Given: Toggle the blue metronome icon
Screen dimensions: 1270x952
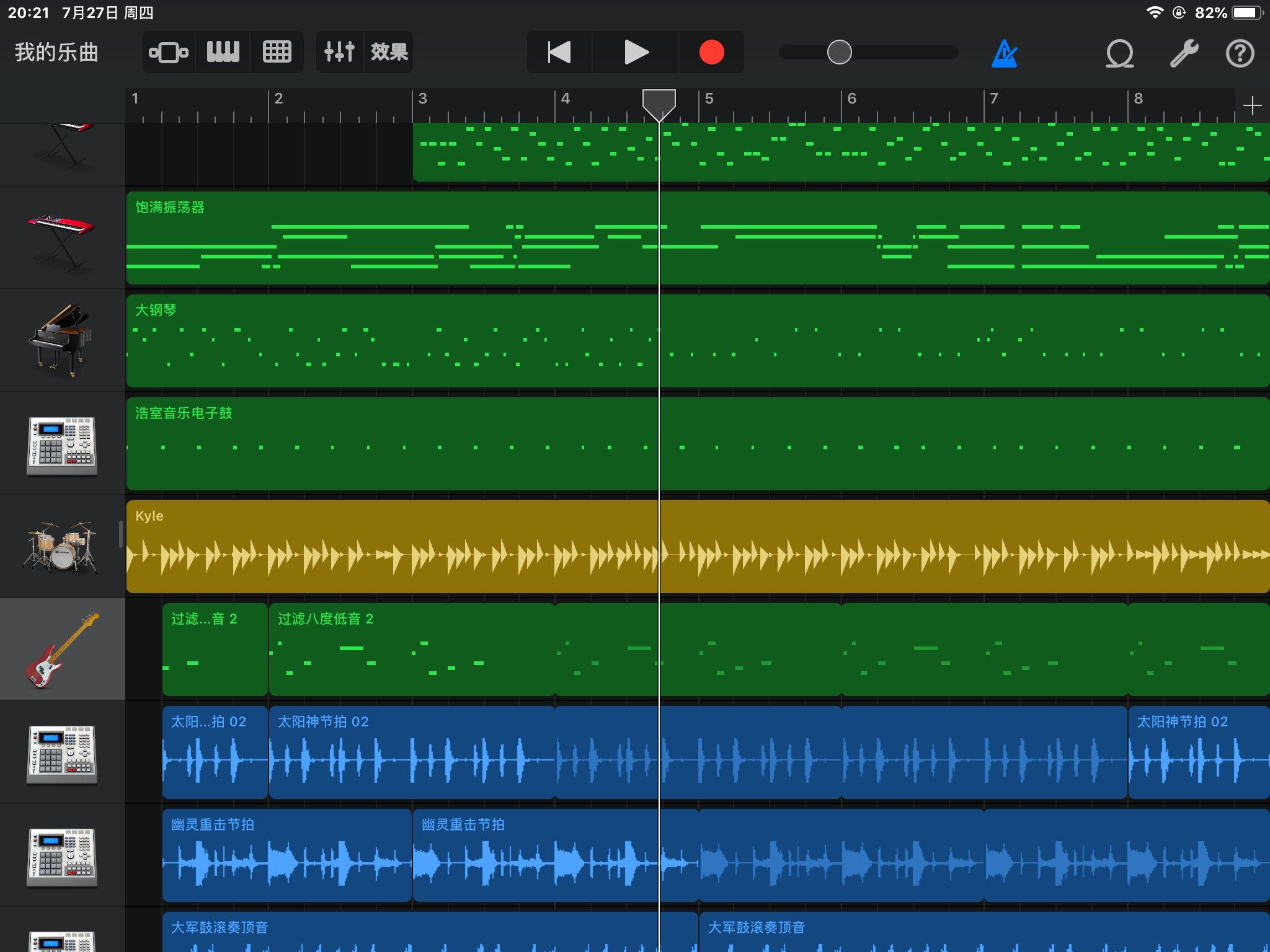Looking at the screenshot, I should (x=1005, y=53).
